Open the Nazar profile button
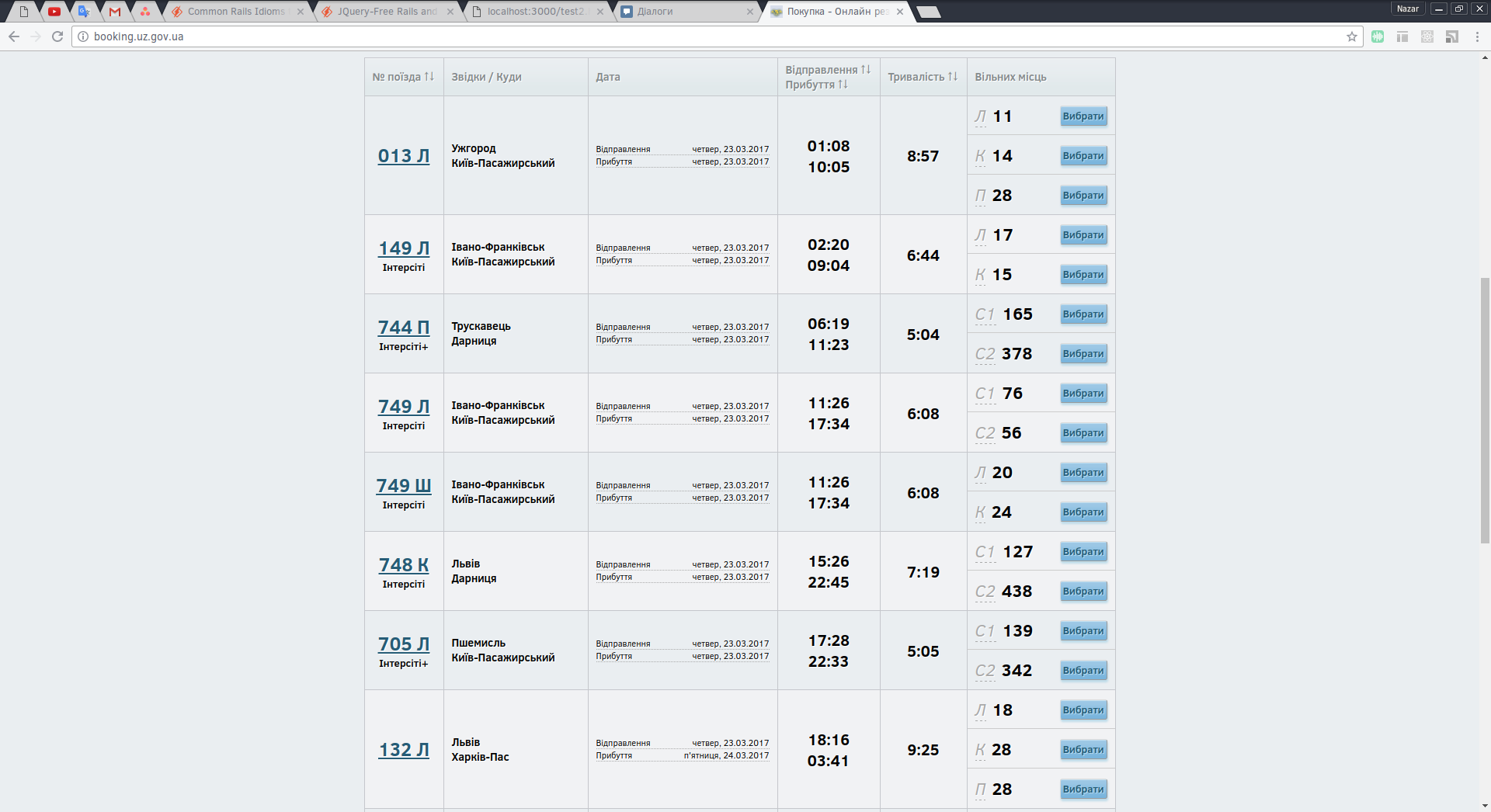This screenshot has width=1491, height=812. point(1407,9)
